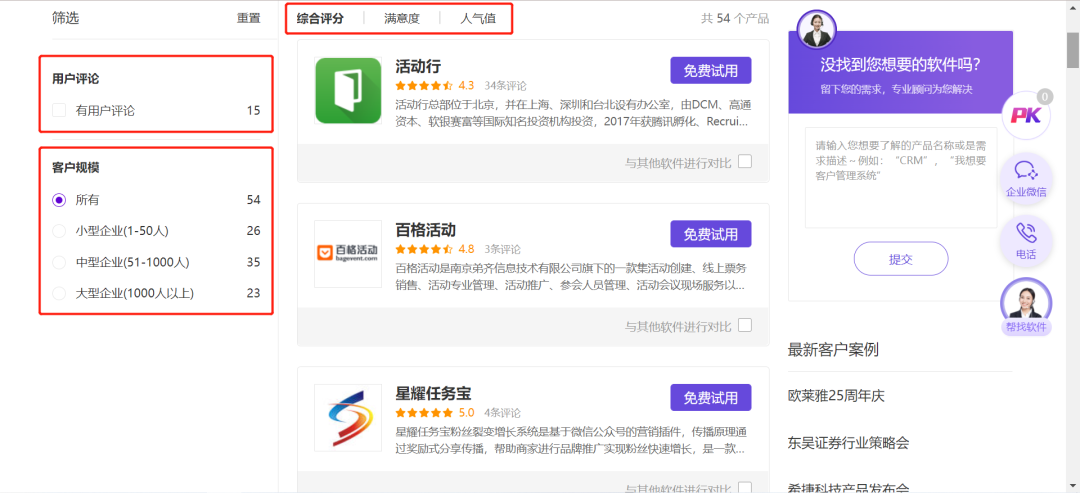Click the page vertical scrollbar thumb

[x=1073, y=50]
